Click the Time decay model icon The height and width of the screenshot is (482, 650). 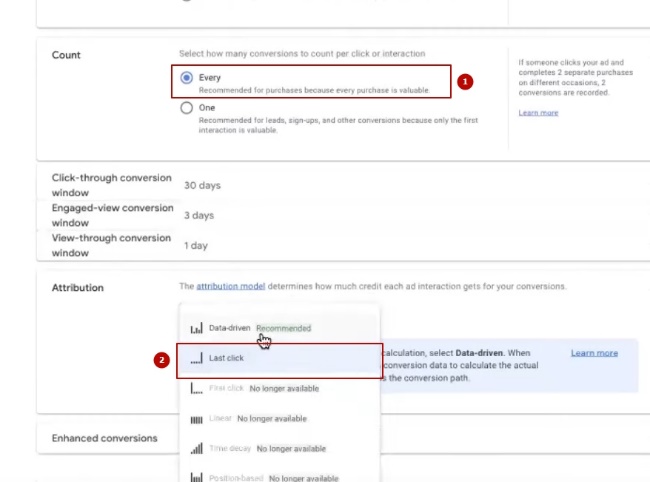(x=196, y=448)
